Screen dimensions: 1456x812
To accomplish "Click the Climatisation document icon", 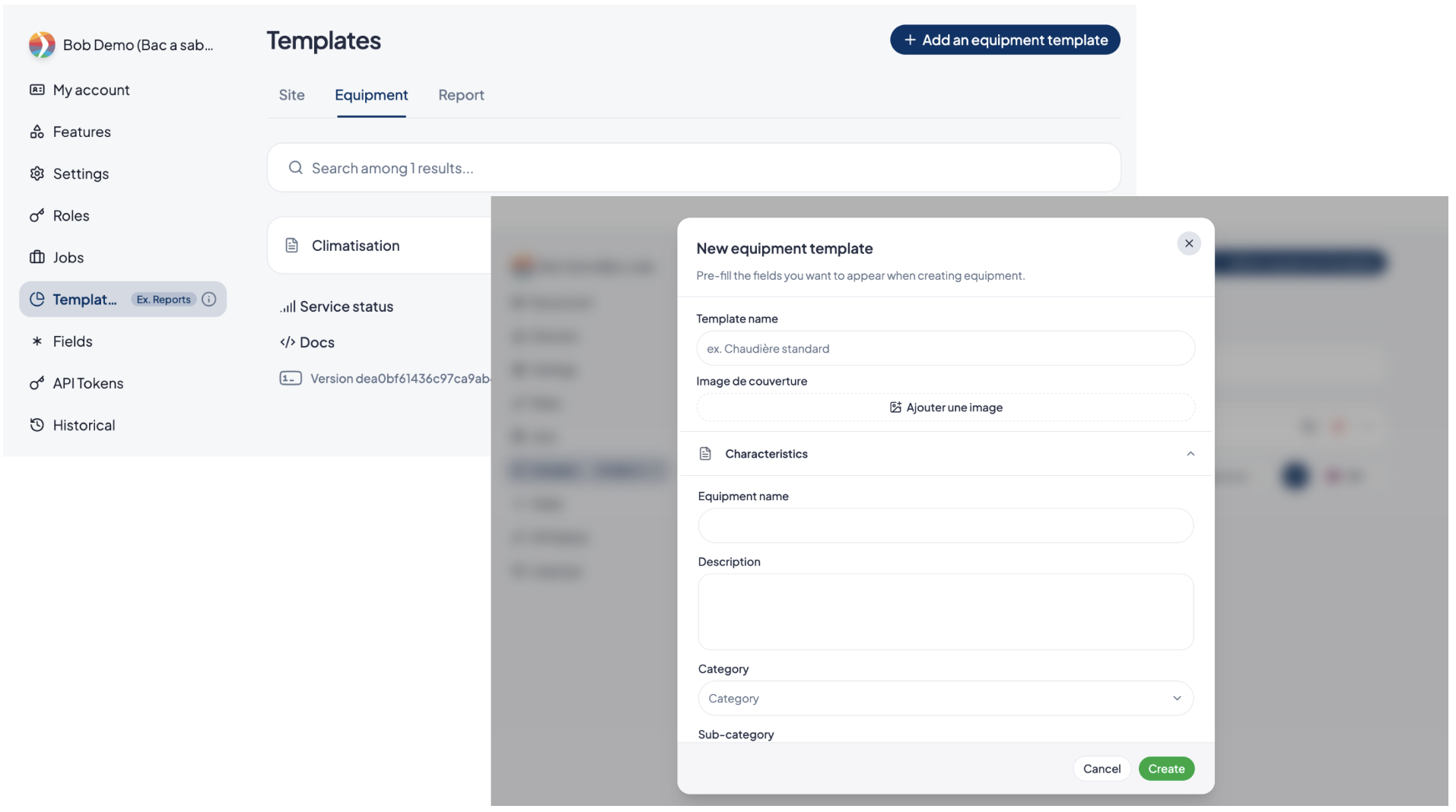I will pyautogui.click(x=291, y=246).
